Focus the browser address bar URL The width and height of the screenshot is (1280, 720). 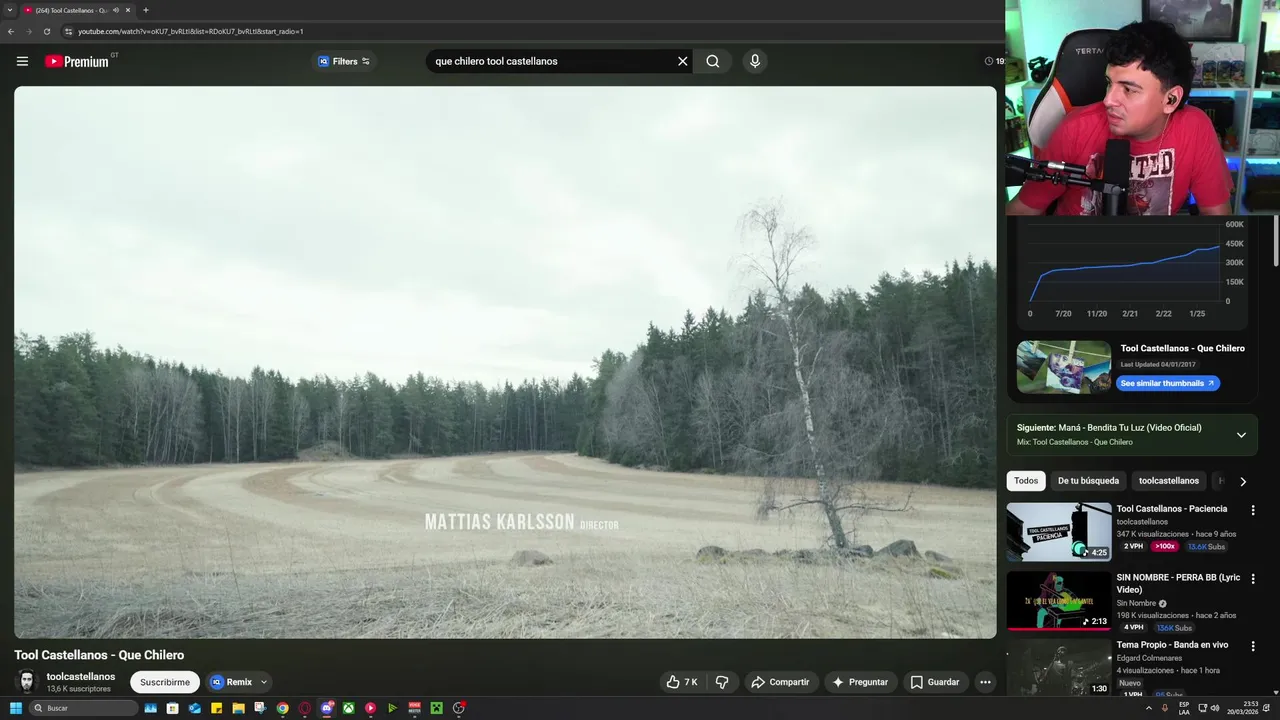pos(190,31)
